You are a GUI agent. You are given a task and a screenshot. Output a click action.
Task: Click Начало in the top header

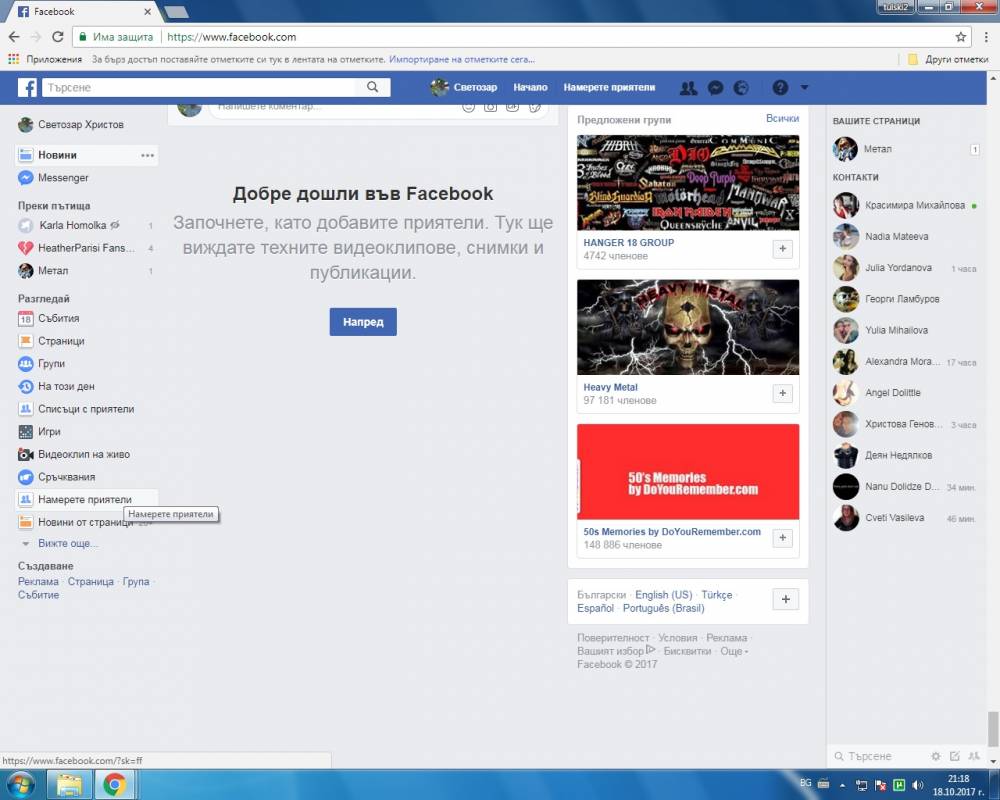coord(530,87)
